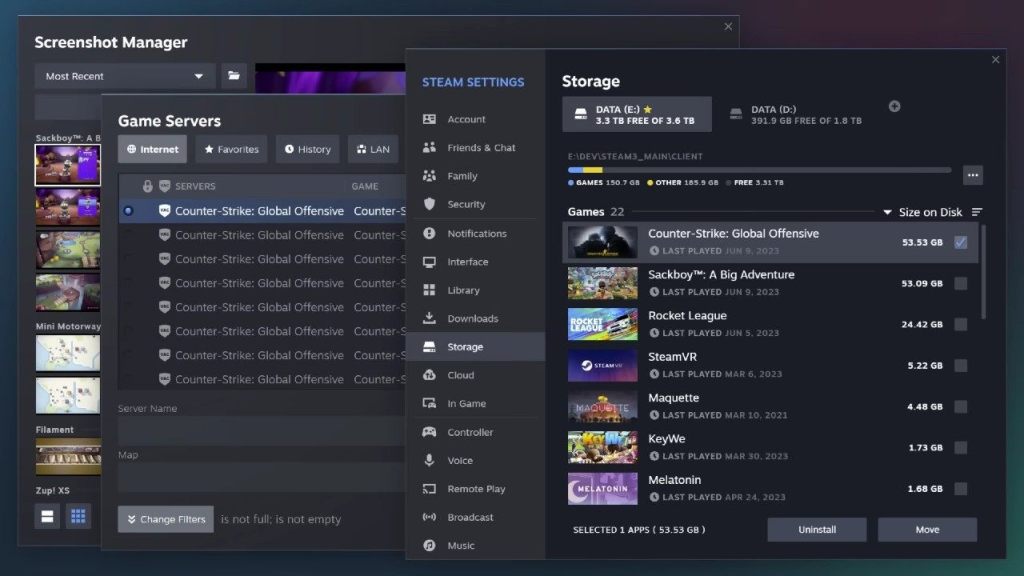Image resolution: width=1024 pixels, height=576 pixels.
Task: Click the Voice microphone icon
Action: (x=429, y=460)
